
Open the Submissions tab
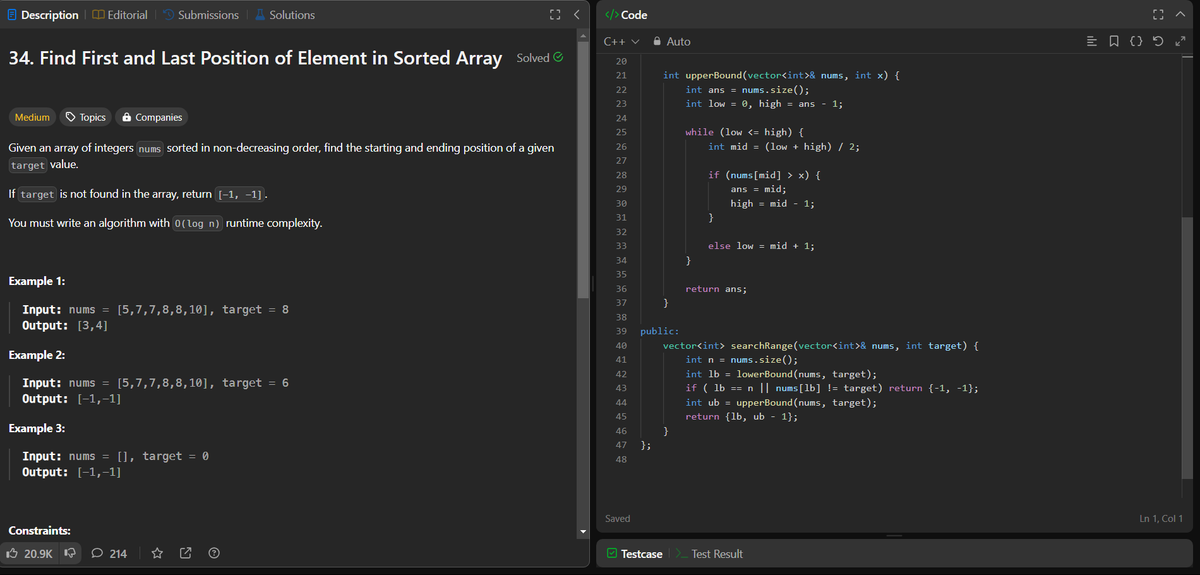(200, 15)
